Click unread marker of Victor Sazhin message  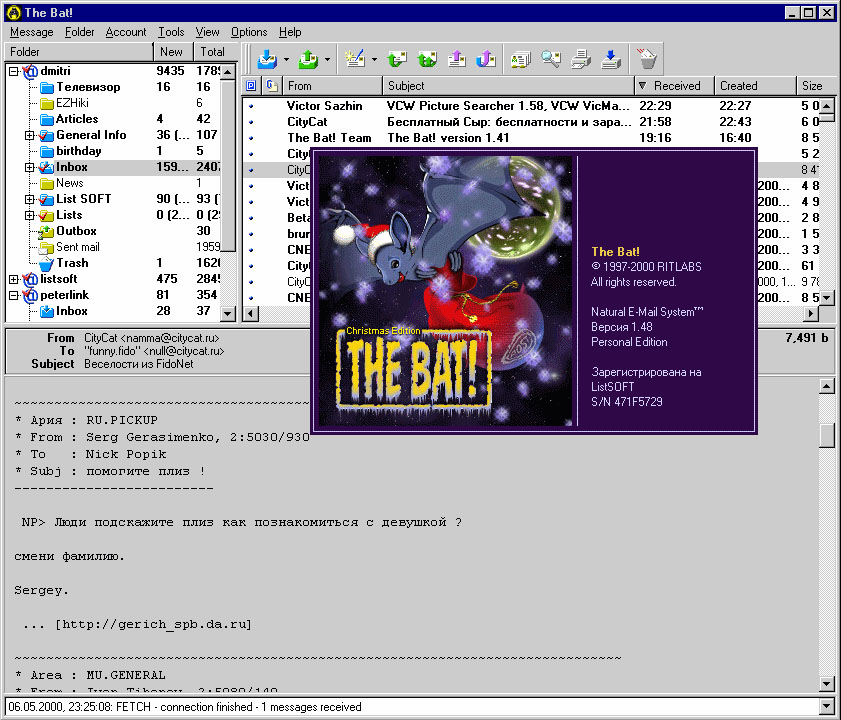click(x=250, y=106)
